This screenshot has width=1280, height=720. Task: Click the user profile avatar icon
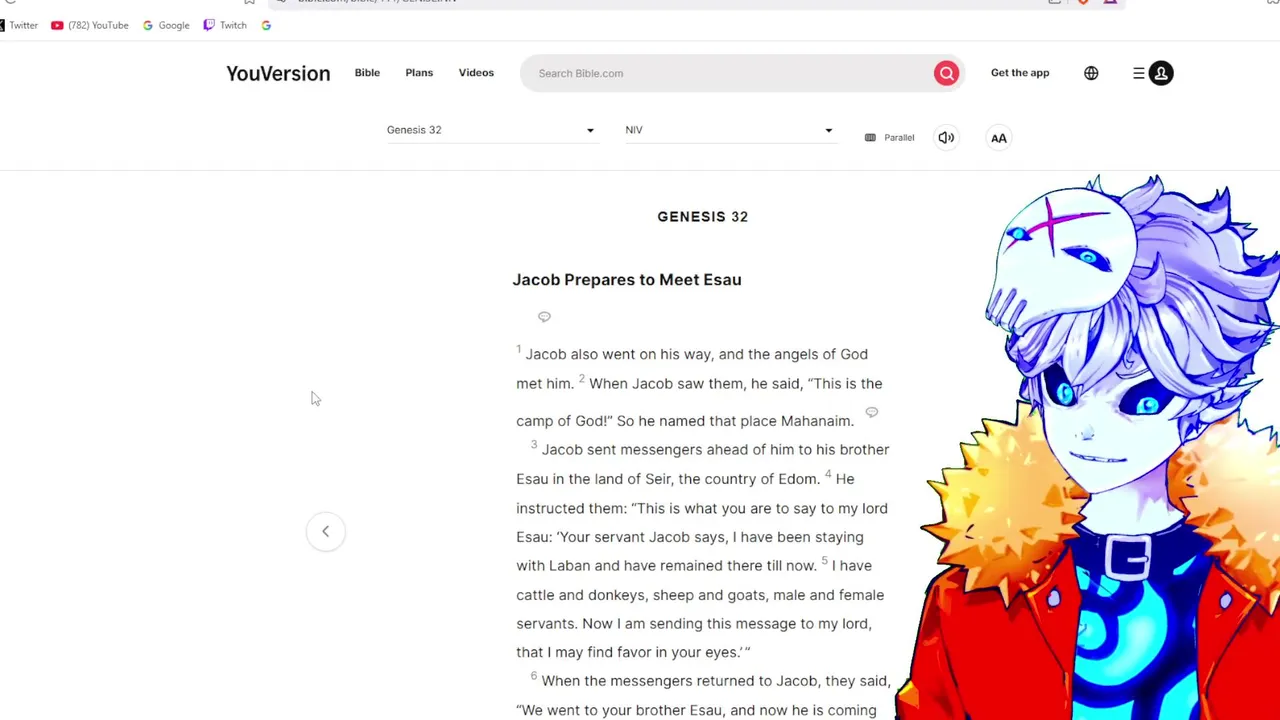pos(1161,73)
